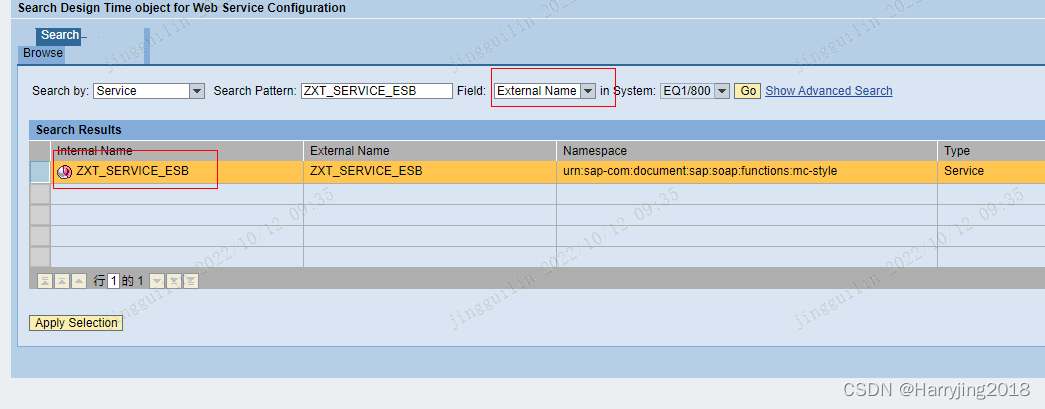Open the Search by dropdown

197,91
